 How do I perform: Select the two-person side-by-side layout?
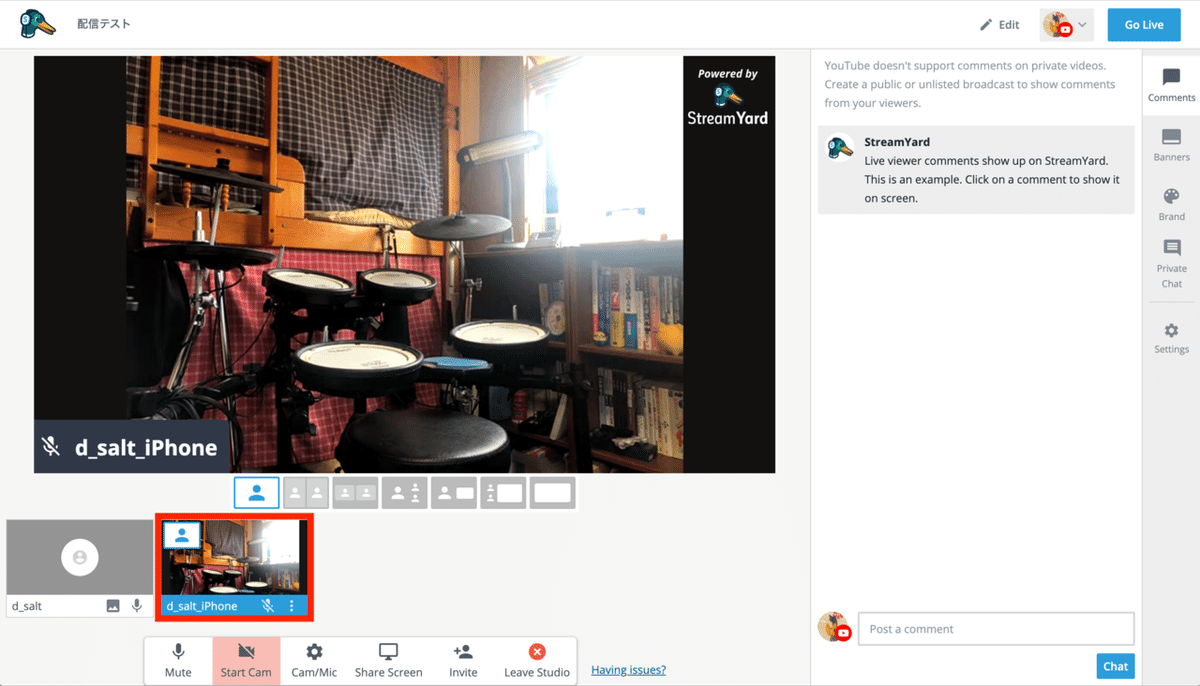tap(306, 493)
